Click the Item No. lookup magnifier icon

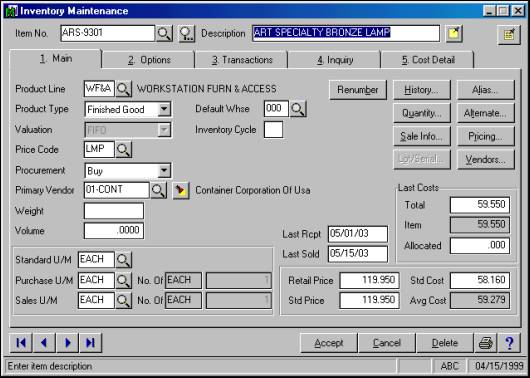(164, 33)
